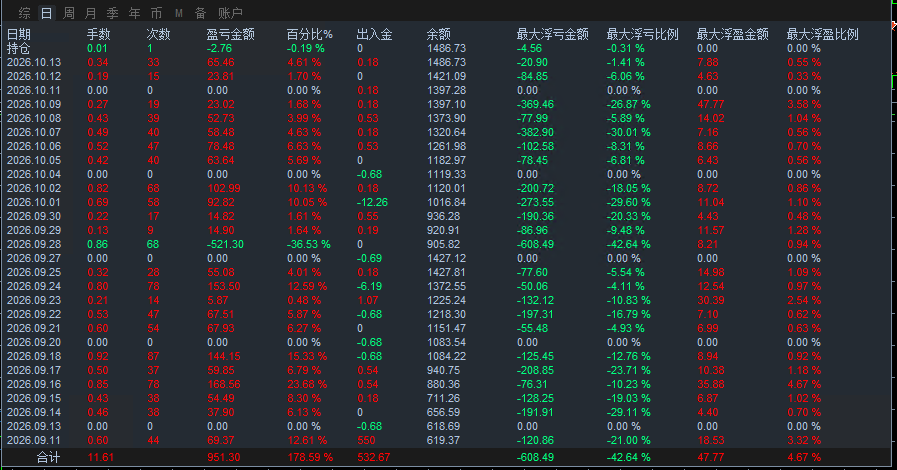This screenshot has height=470, width=897.
Task: Click the 最大浮盈金额 column header
Action: coord(732,34)
